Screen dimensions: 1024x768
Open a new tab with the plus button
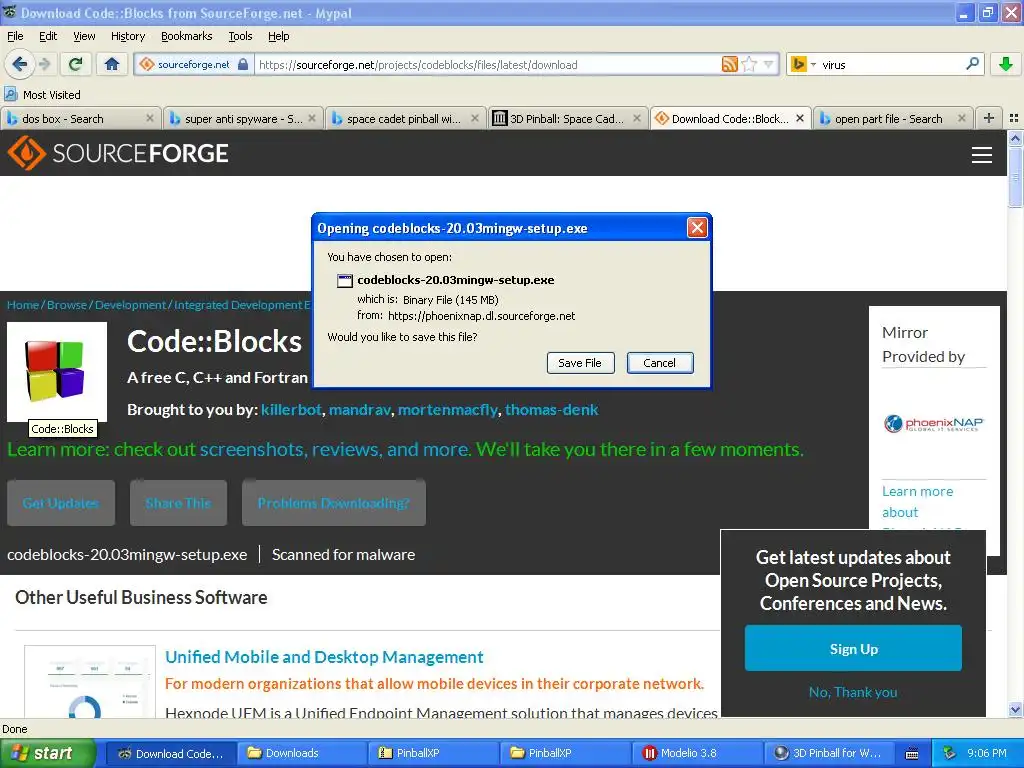coord(989,118)
